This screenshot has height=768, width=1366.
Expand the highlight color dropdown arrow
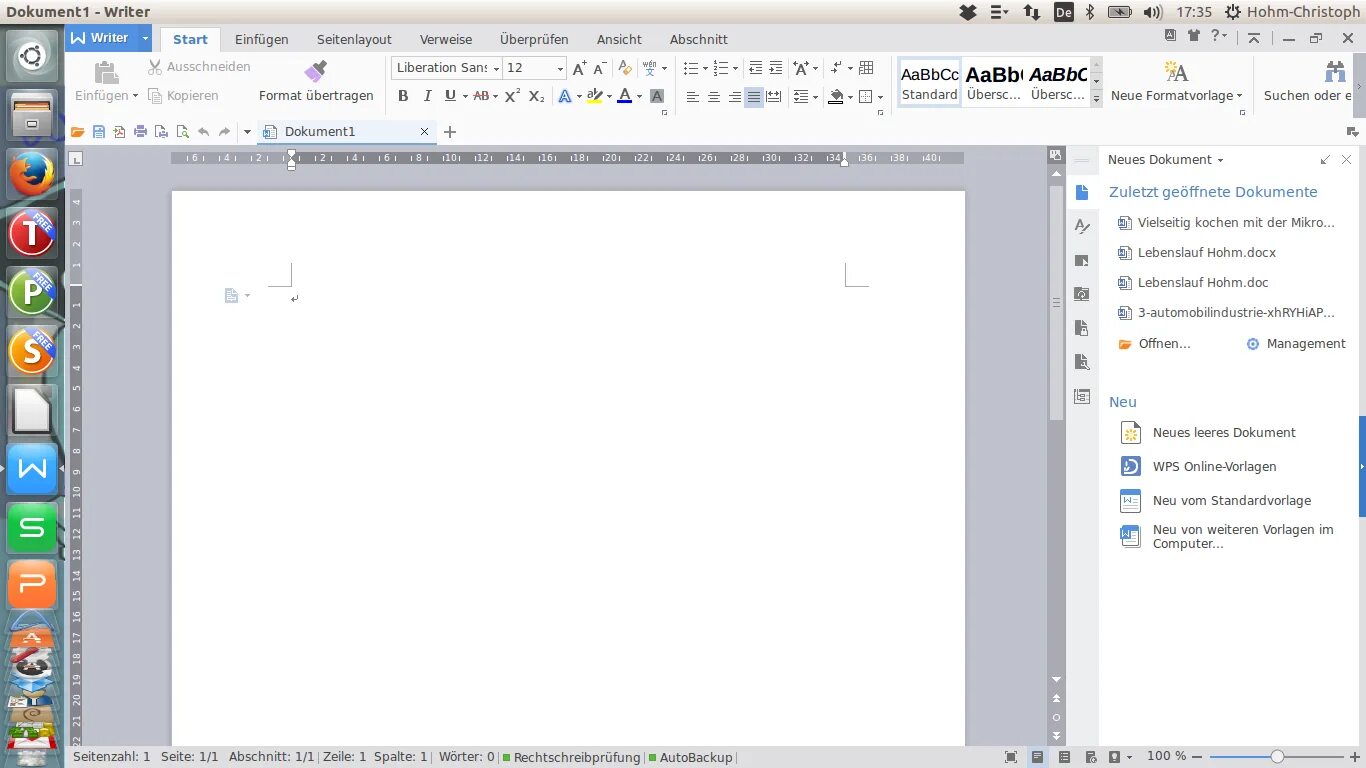point(609,97)
